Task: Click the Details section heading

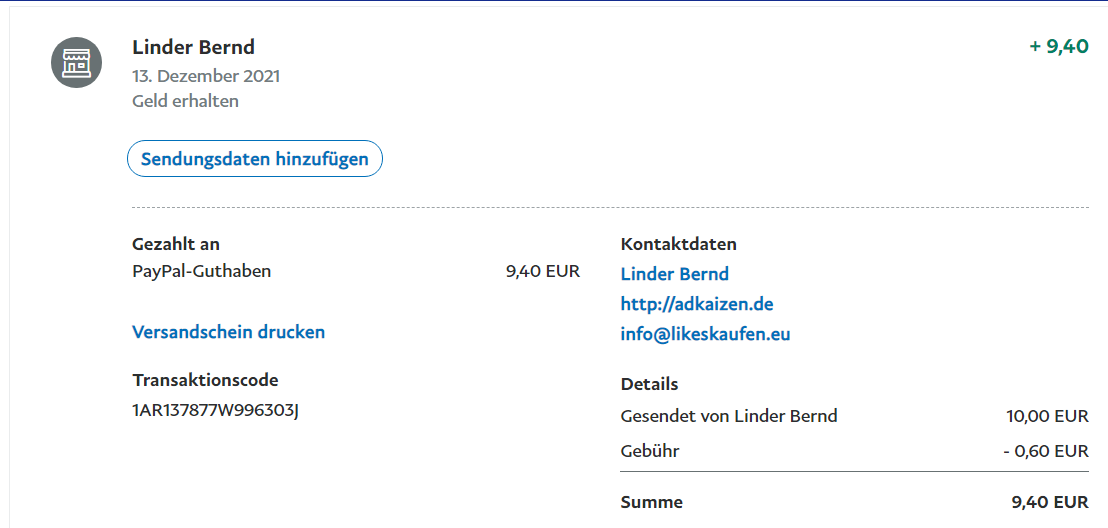Action: (649, 385)
